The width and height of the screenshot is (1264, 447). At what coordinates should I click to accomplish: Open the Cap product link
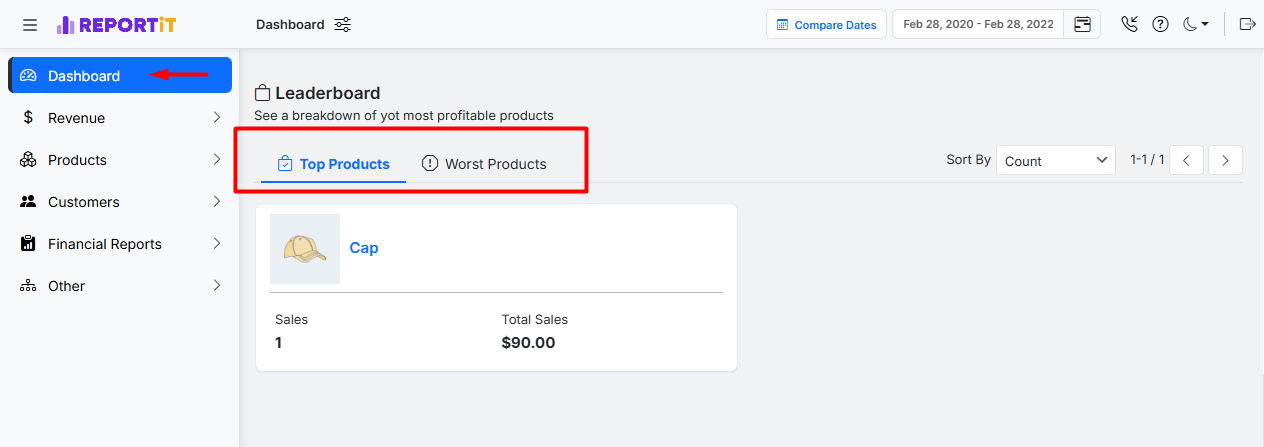pos(364,248)
